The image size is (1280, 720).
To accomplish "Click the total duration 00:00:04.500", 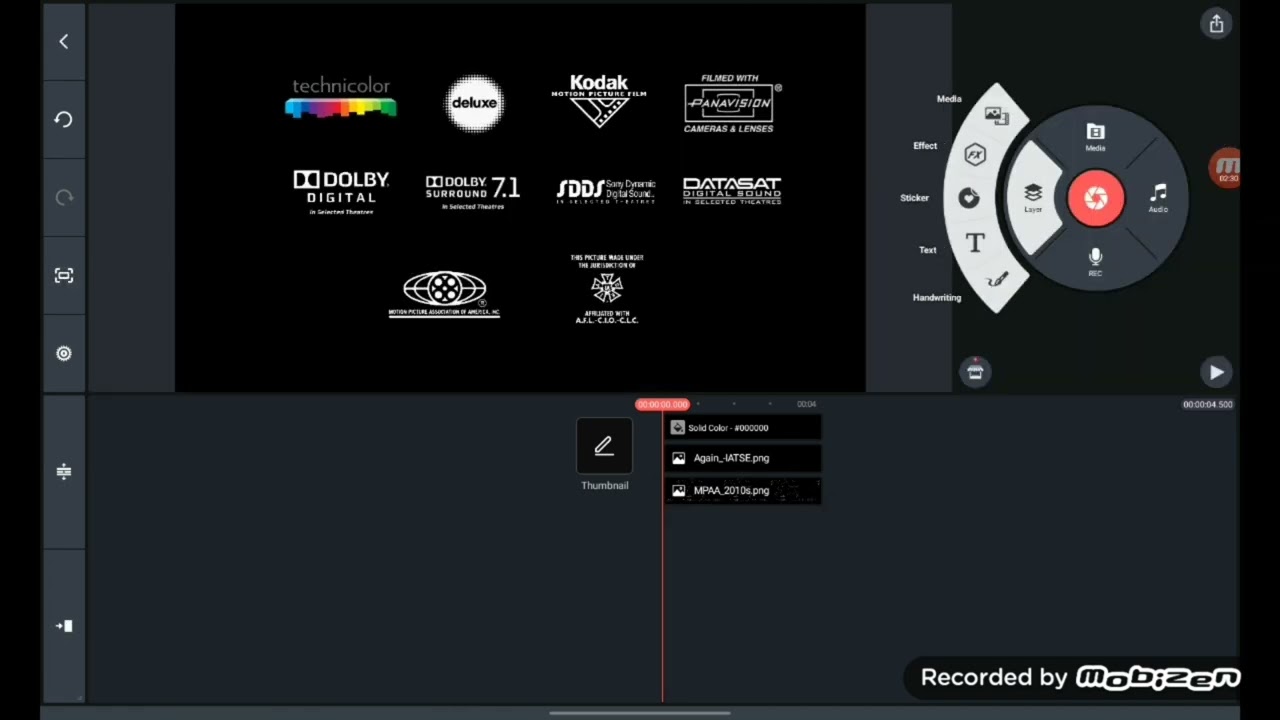I will (1207, 404).
